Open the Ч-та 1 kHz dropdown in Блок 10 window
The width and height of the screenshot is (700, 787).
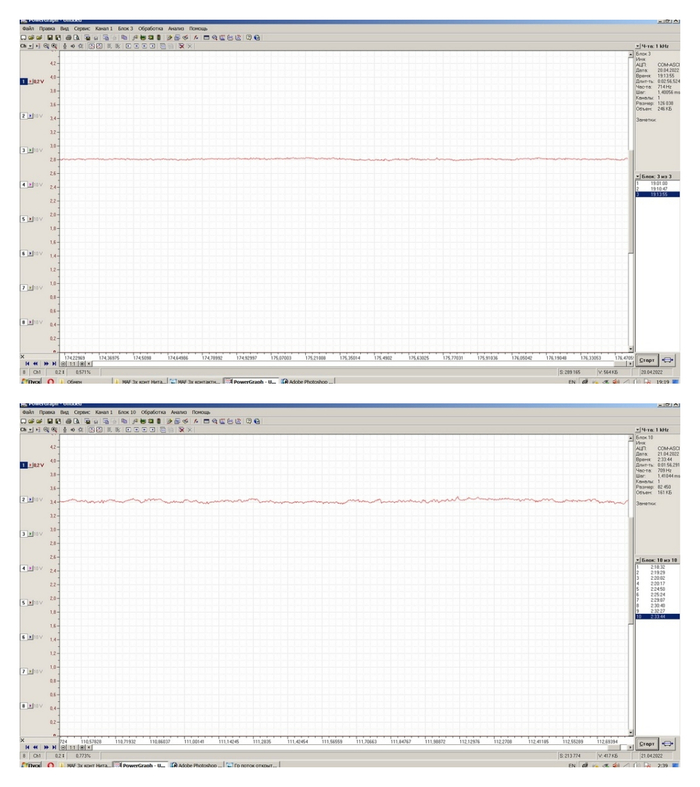tap(638, 430)
